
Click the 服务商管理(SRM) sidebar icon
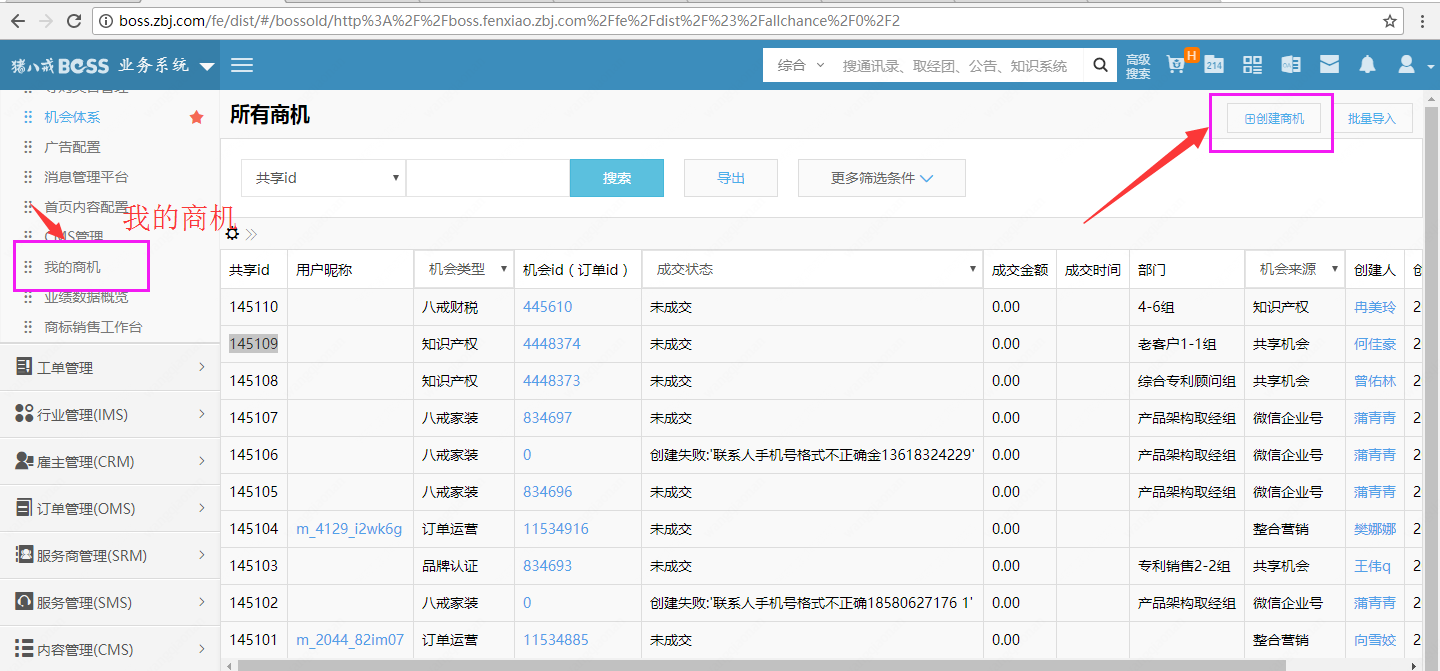(24, 555)
